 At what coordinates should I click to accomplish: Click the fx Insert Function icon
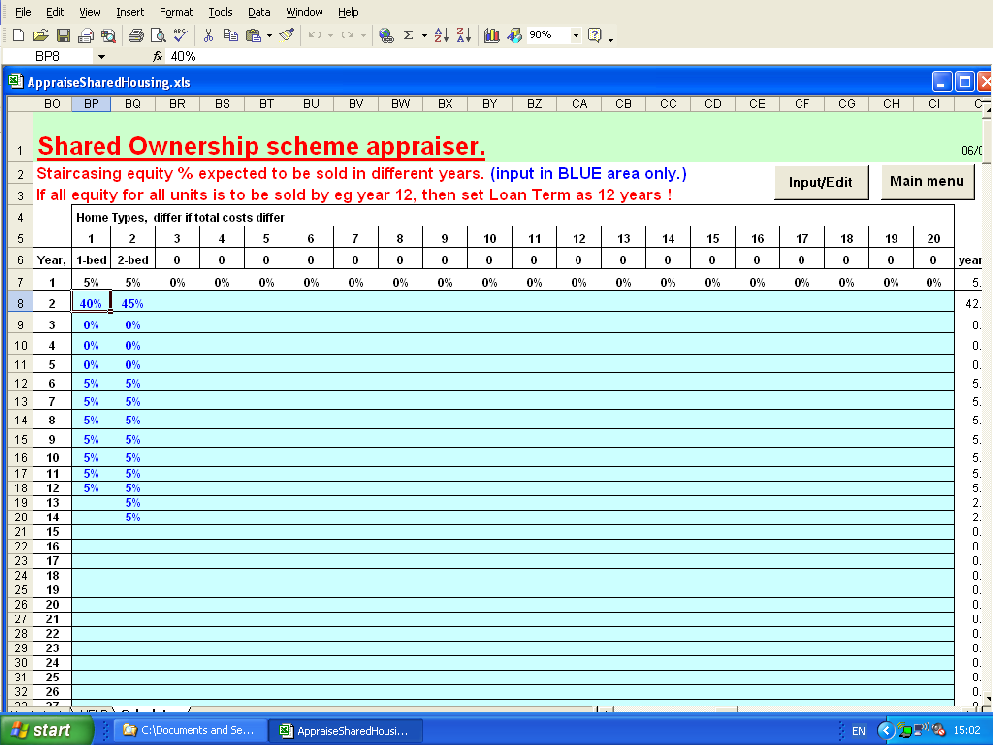tap(157, 56)
